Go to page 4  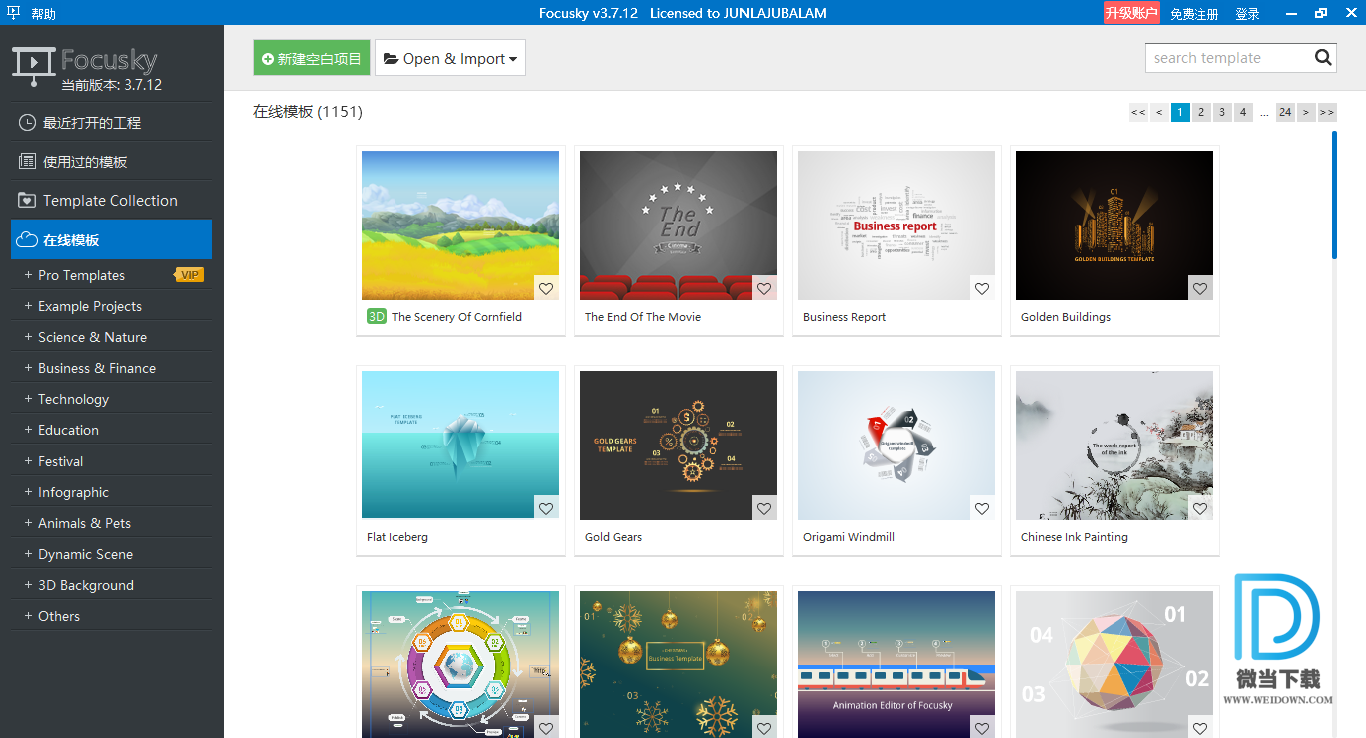coord(1243,112)
